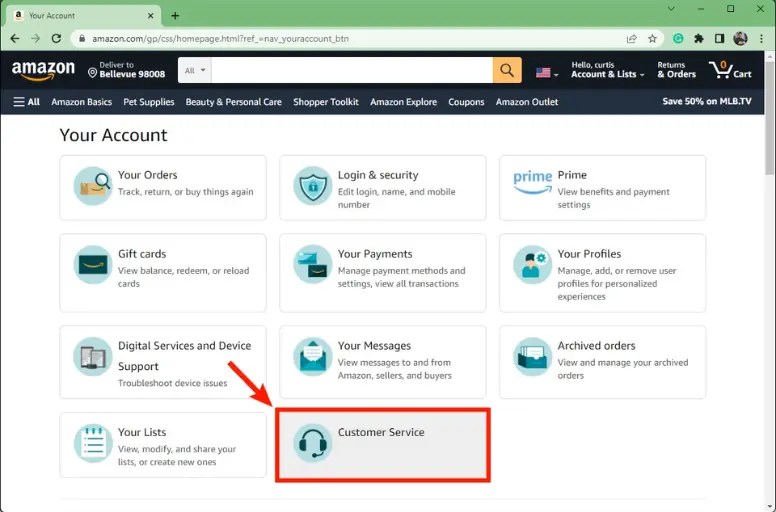The height and width of the screenshot is (512, 776).
Task: Click 'View benefits and payment settings' text
Action: 614,198
